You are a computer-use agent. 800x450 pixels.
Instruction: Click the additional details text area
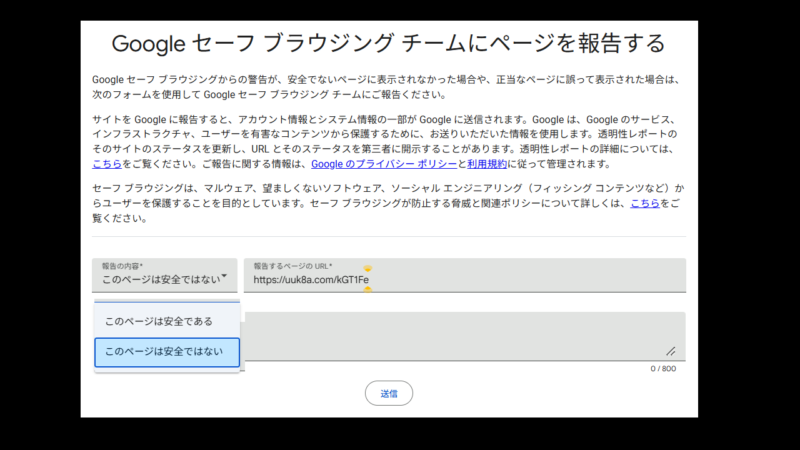pos(465,336)
